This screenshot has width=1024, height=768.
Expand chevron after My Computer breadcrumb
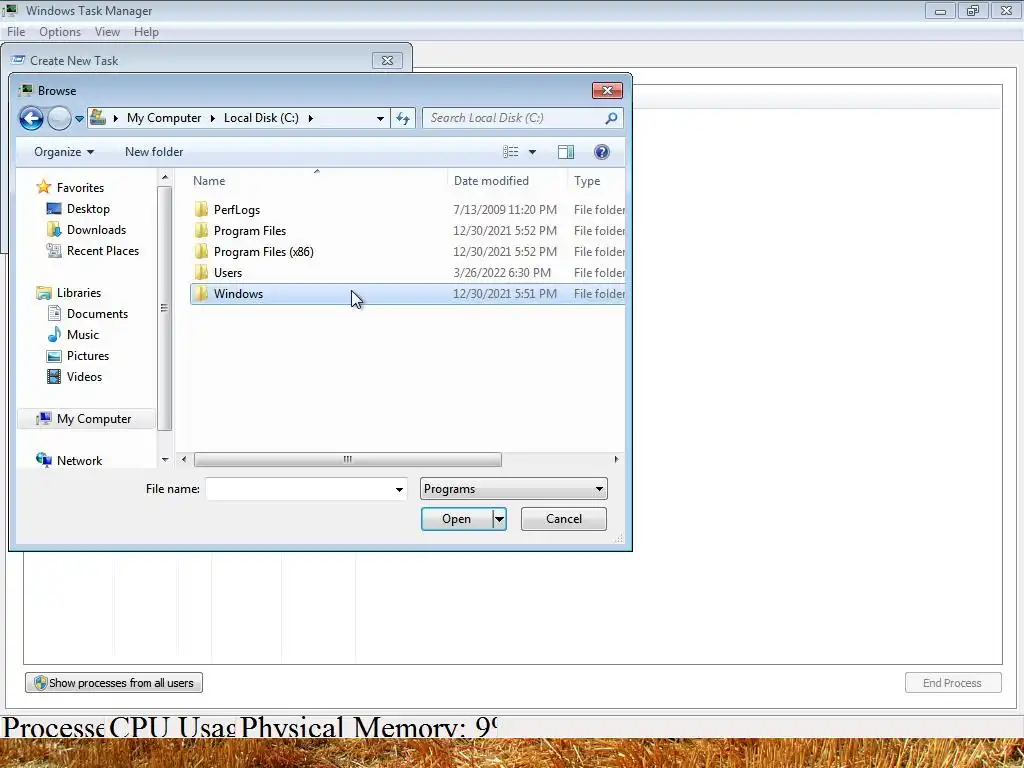(x=212, y=118)
